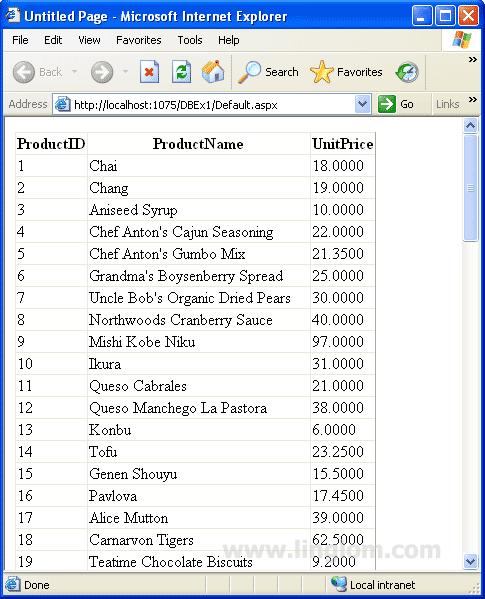Screen dimensions: 485x599
Task: Refresh the page with green arrows icon
Action: pos(181,71)
